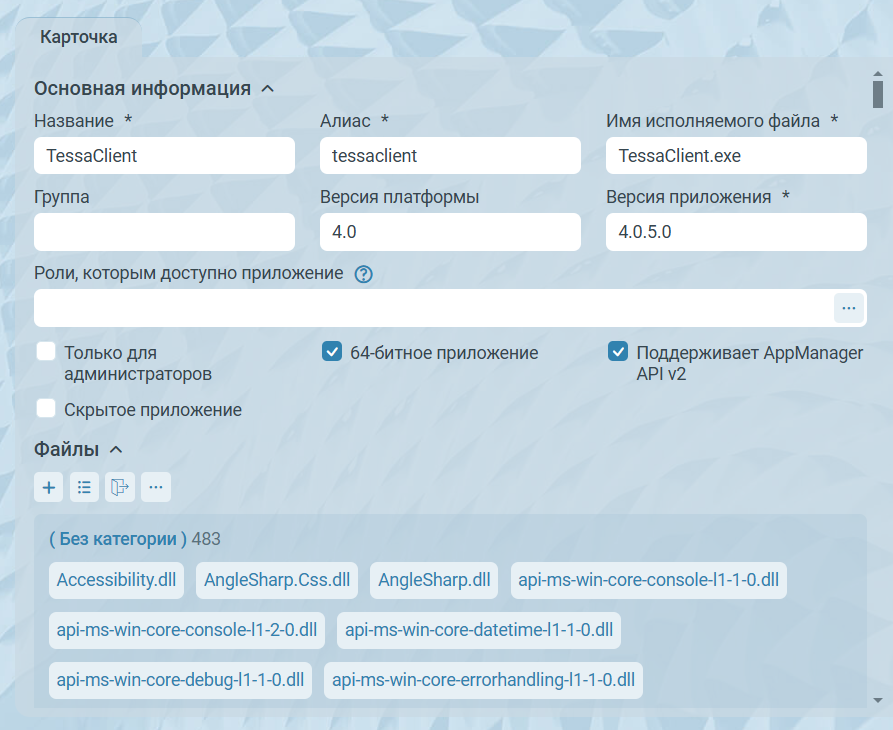Switch to the 'Карточка' tab
The image size is (893, 730).
78,38
